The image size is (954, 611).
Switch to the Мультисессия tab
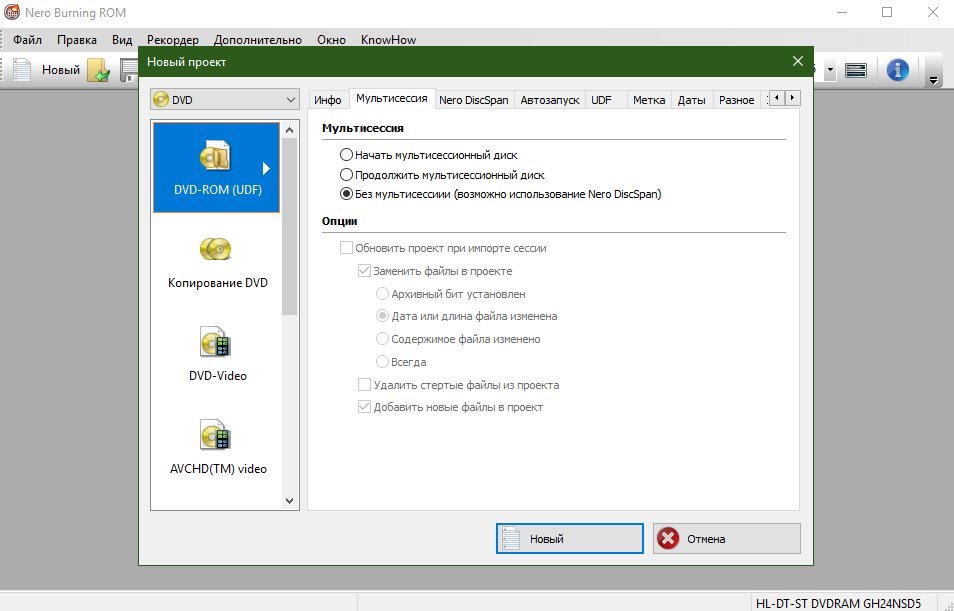(x=392, y=98)
